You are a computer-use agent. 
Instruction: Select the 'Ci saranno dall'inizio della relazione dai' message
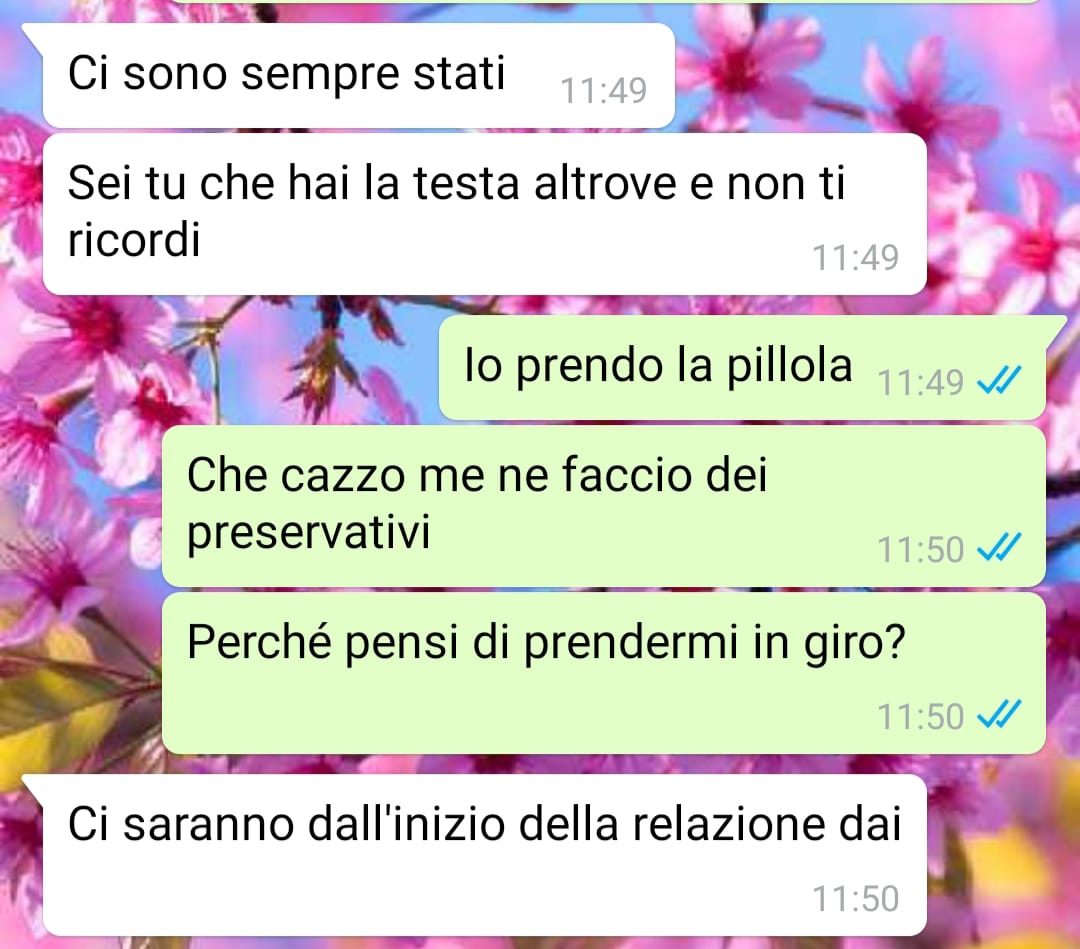tap(484, 855)
